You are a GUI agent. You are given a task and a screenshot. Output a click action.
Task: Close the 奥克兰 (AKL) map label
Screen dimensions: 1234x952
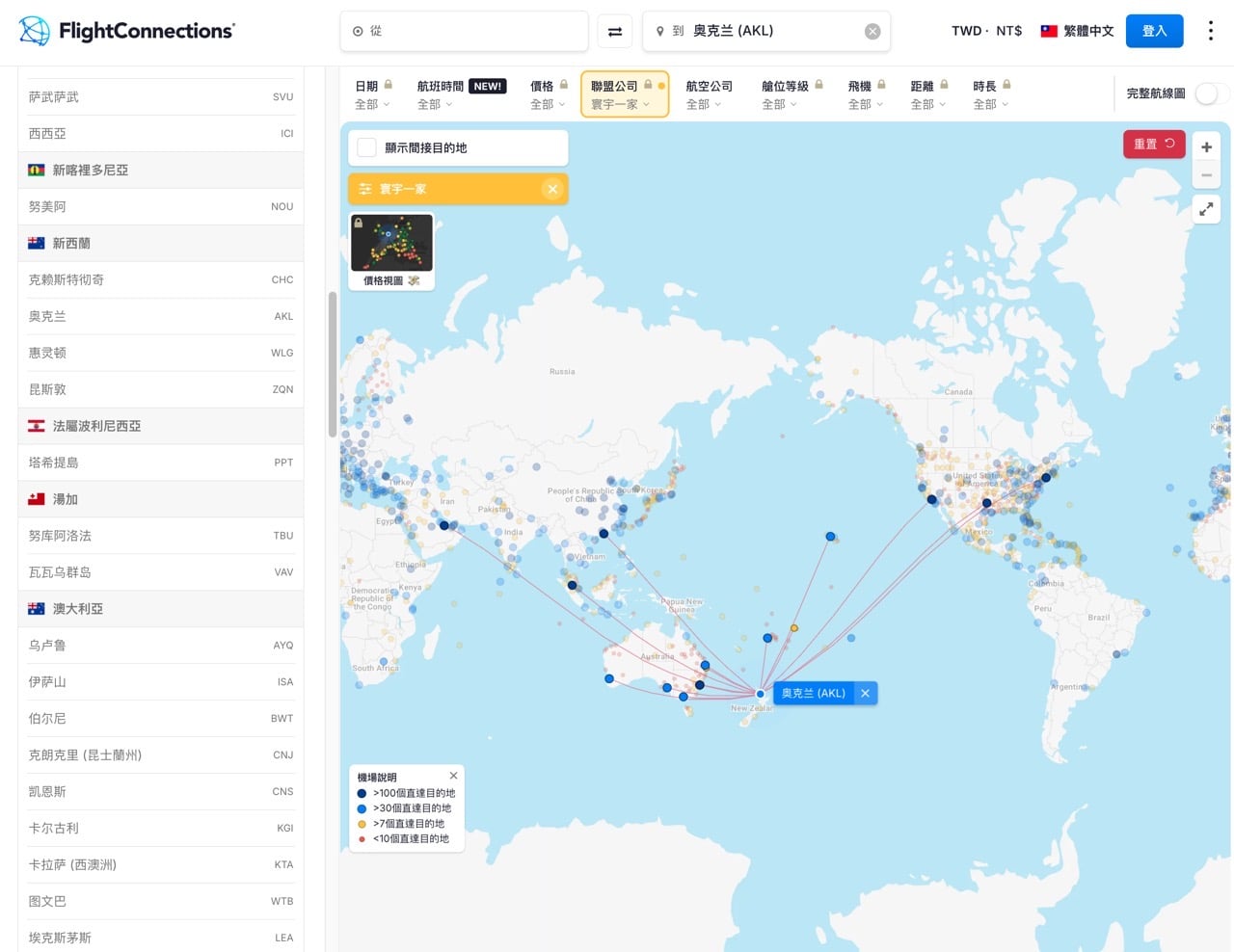click(866, 693)
